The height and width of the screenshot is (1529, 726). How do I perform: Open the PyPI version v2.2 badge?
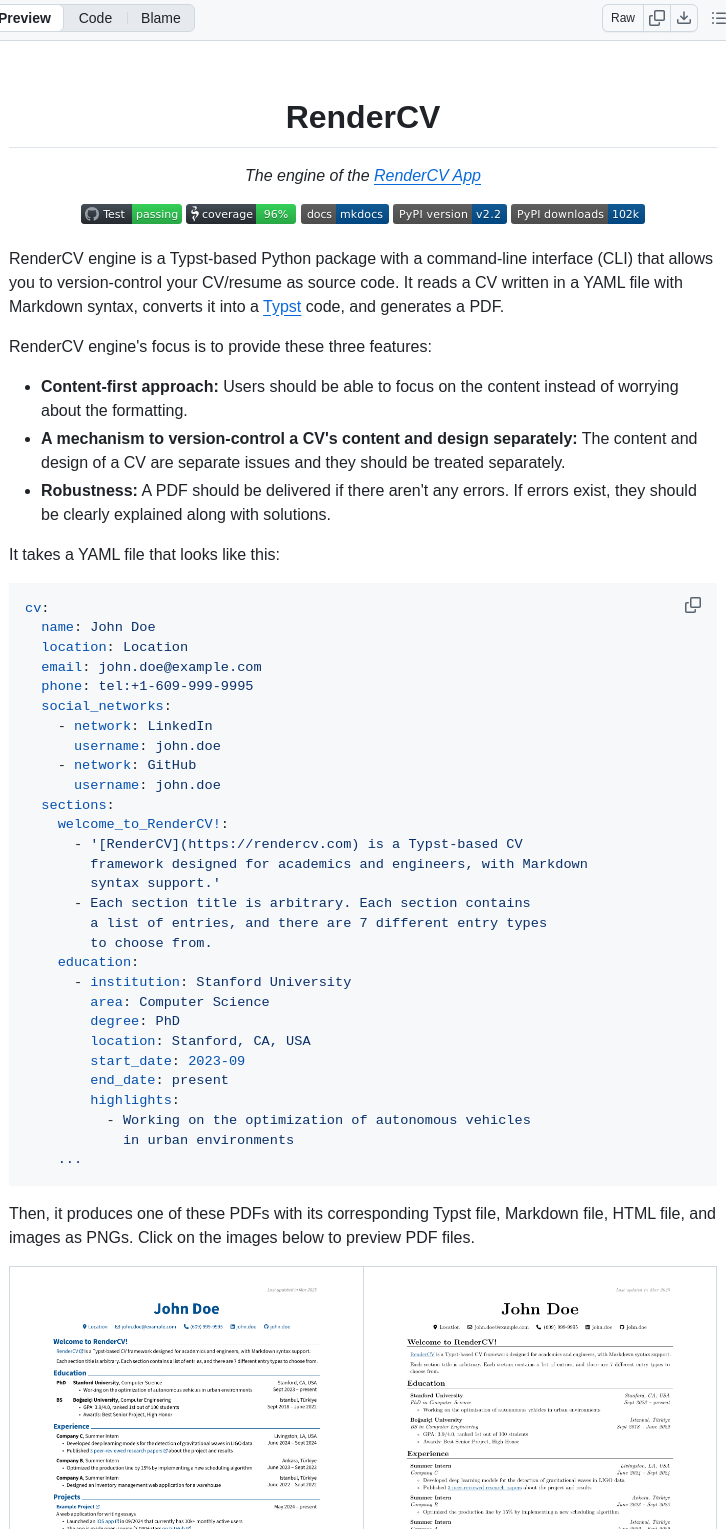pos(449,213)
